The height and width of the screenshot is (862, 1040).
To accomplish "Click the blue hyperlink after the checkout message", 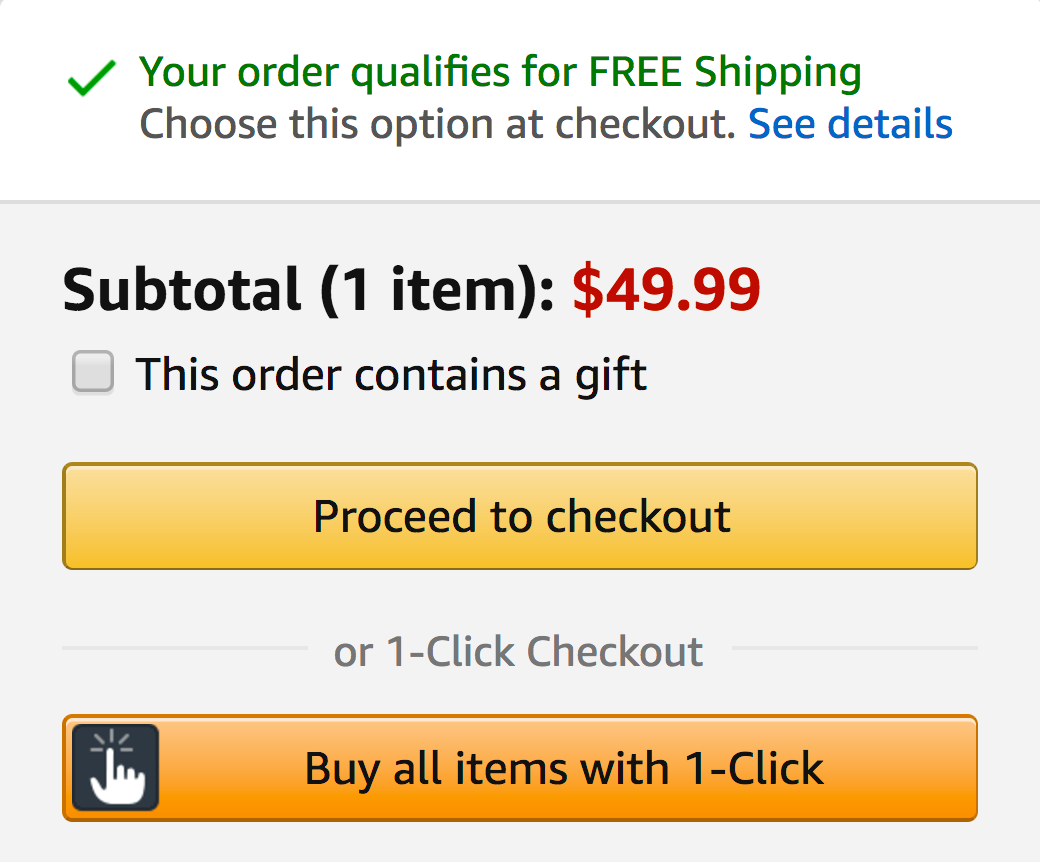I will [x=850, y=123].
